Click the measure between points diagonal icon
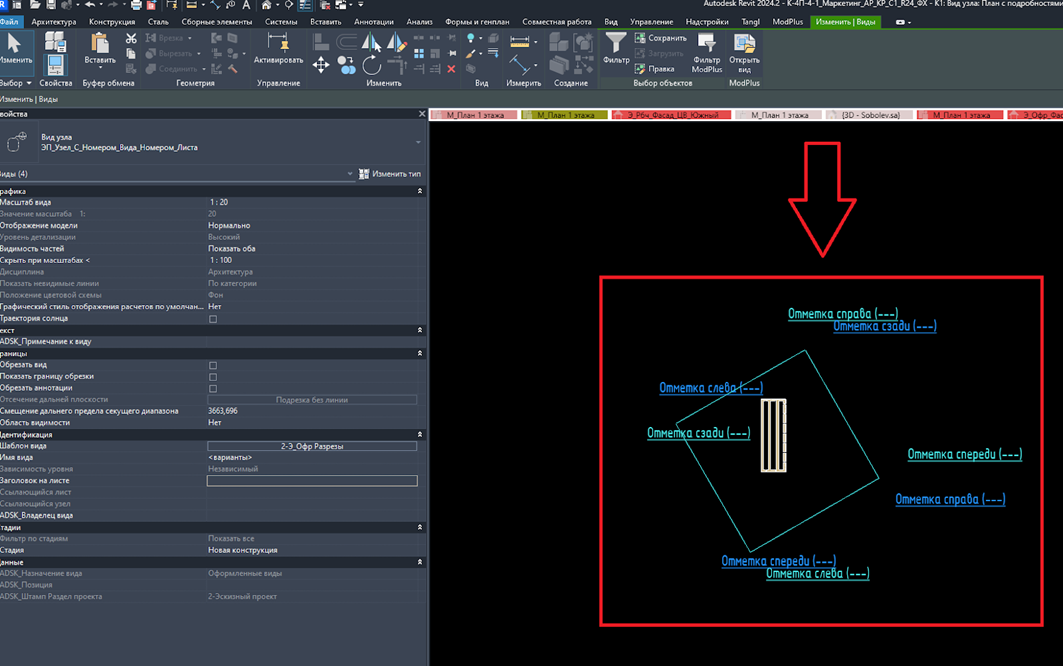Screen dimensions: 1063x666 520,64
